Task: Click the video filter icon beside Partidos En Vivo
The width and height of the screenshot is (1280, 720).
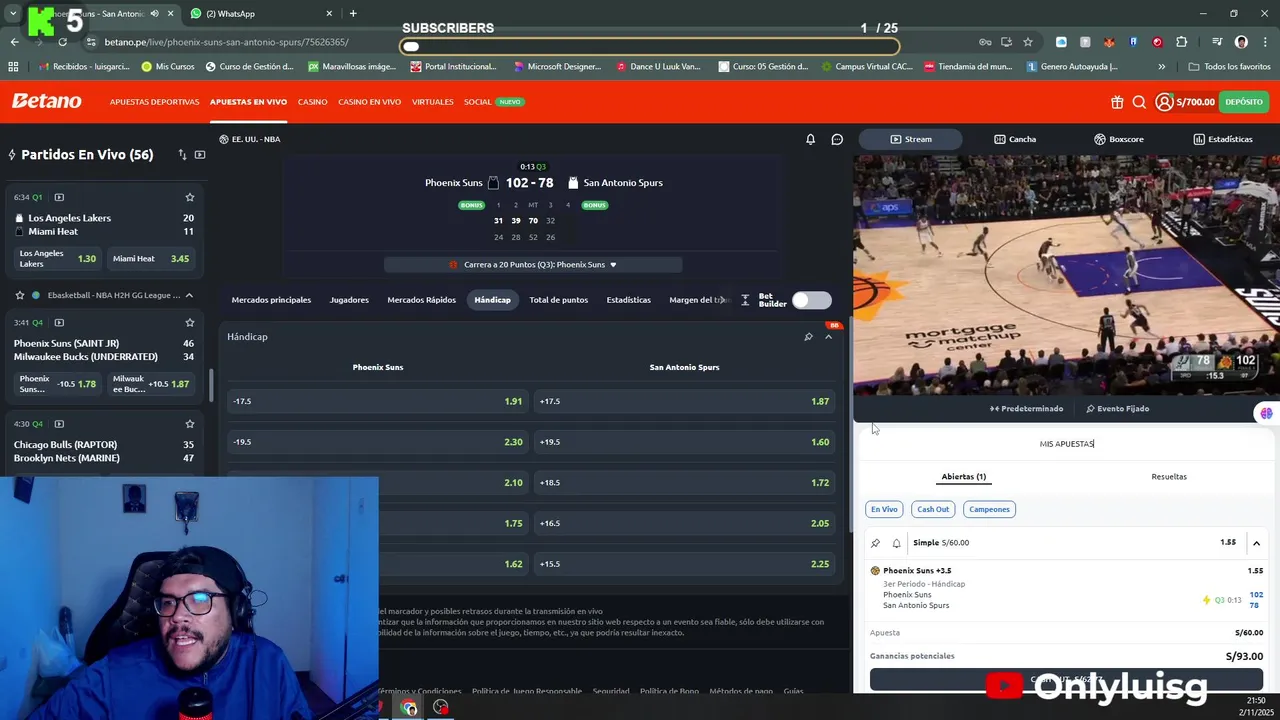Action: click(200, 155)
